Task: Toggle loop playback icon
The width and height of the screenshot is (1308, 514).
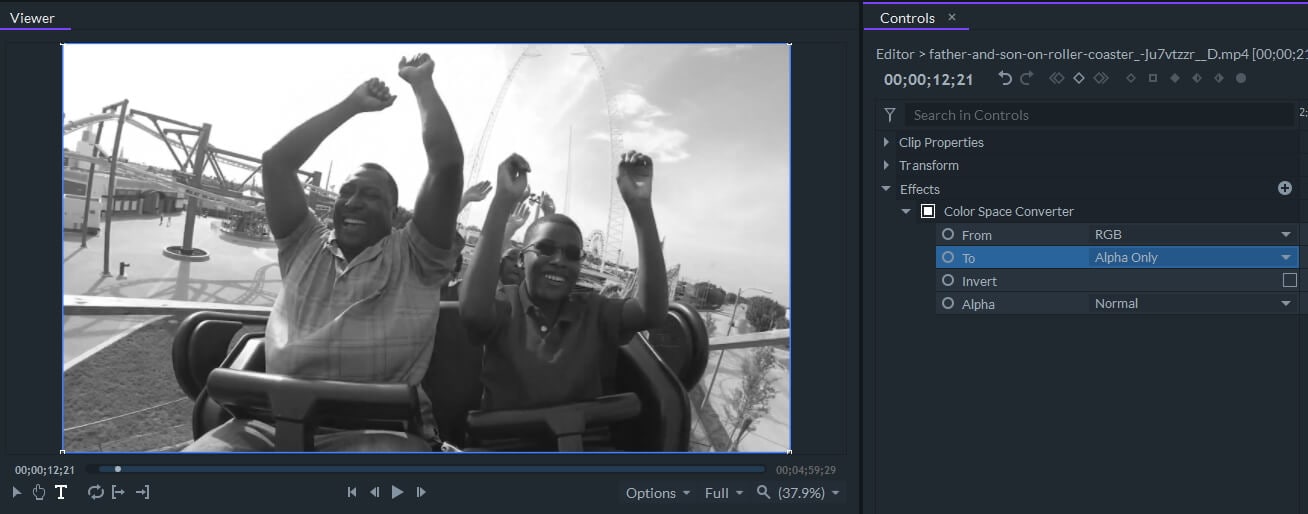Action: (96, 492)
